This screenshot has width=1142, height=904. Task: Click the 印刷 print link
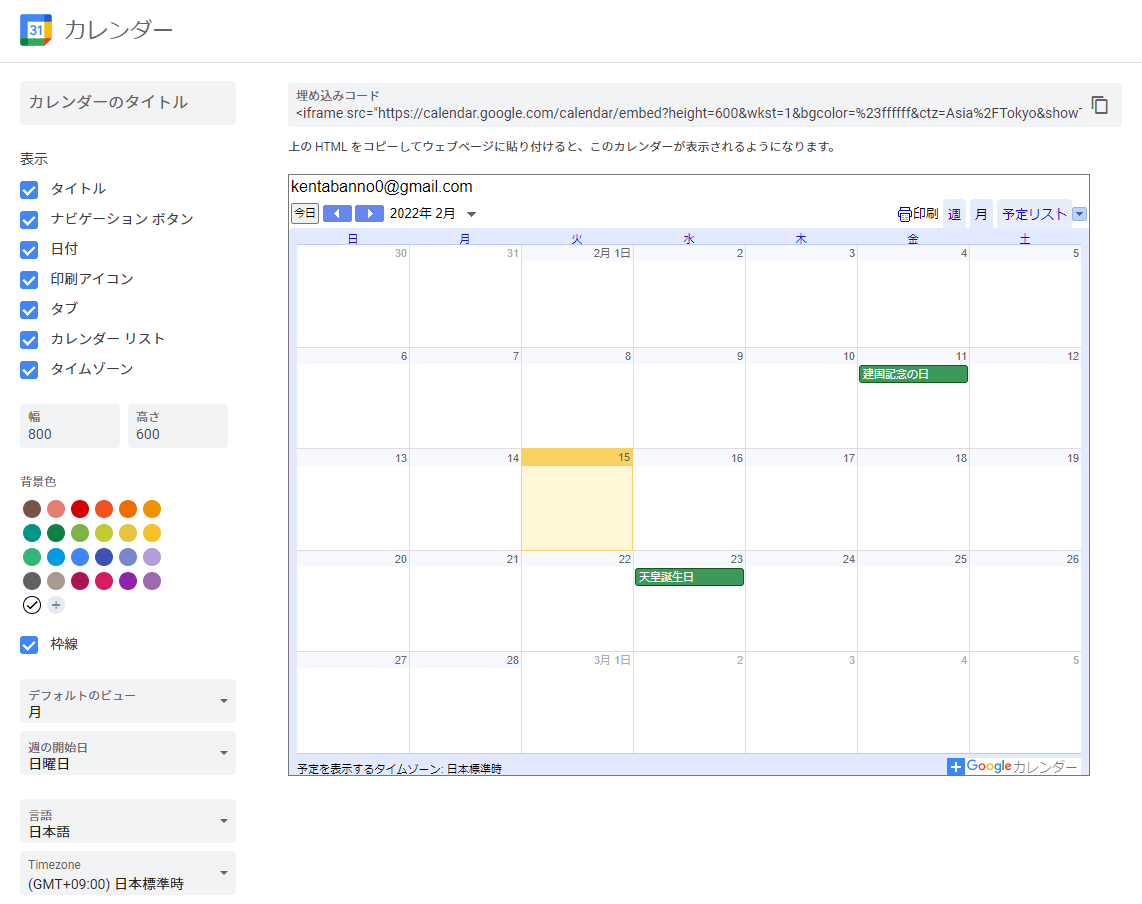[926, 213]
